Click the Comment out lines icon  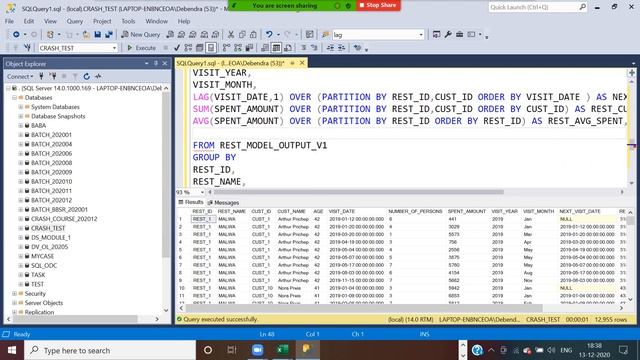(x=303, y=48)
